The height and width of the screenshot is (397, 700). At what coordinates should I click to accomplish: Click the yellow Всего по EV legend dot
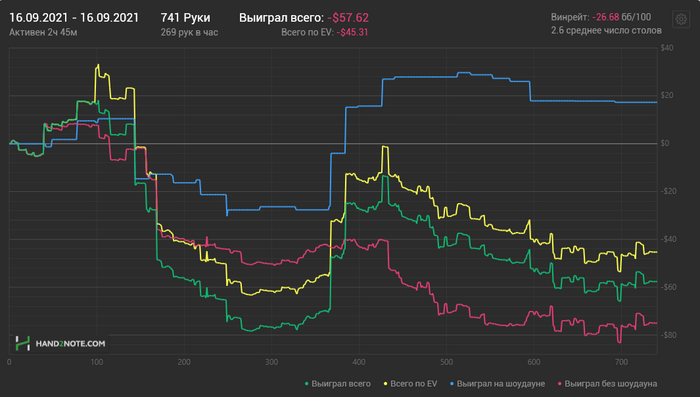385,384
